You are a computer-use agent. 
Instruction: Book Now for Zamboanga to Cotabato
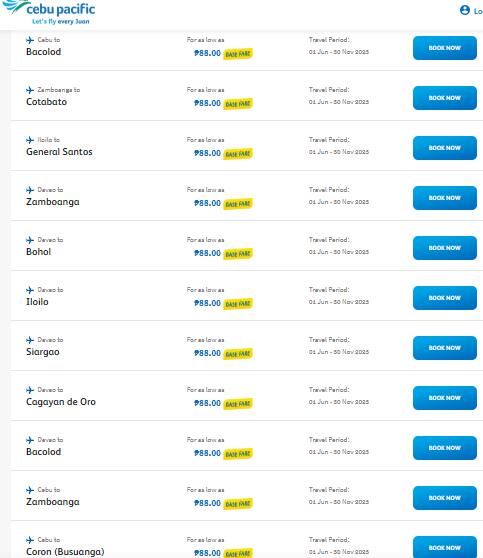(445, 98)
